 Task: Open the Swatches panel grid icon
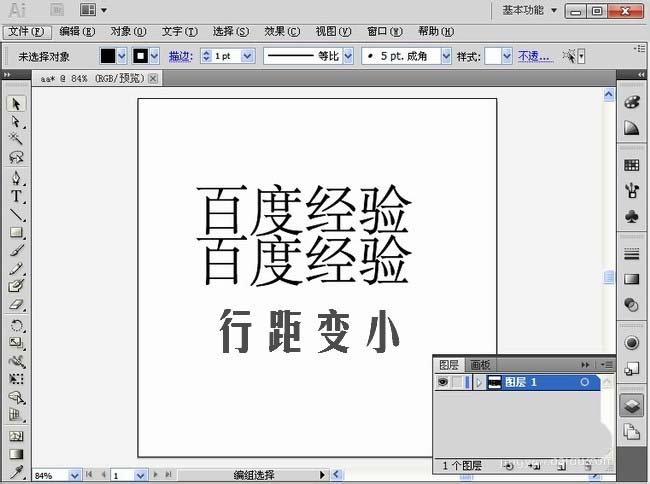[631, 165]
